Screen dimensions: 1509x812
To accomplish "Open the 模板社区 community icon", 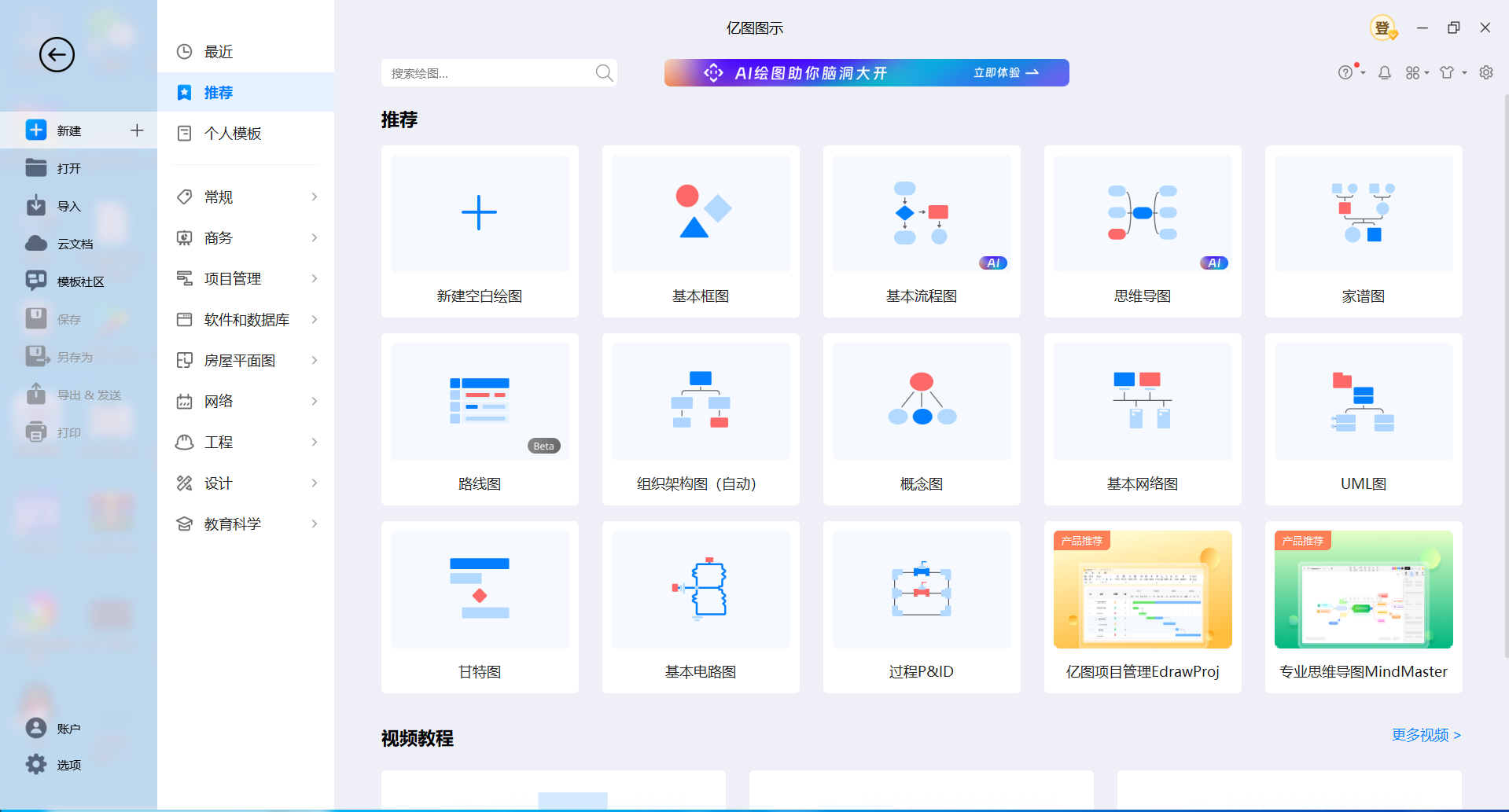I will tap(36, 281).
